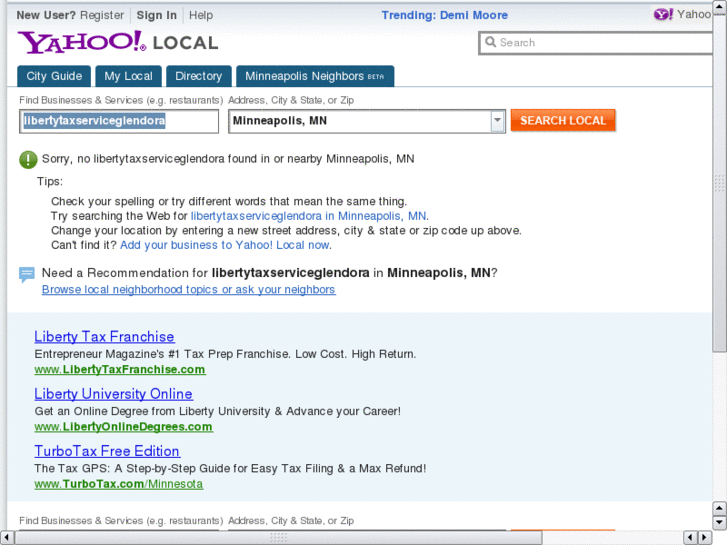The width and height of the screenshot is (727, 545).
Task: Click the Yahoo Y! icon at top right
Action: (x=663, y=14)
